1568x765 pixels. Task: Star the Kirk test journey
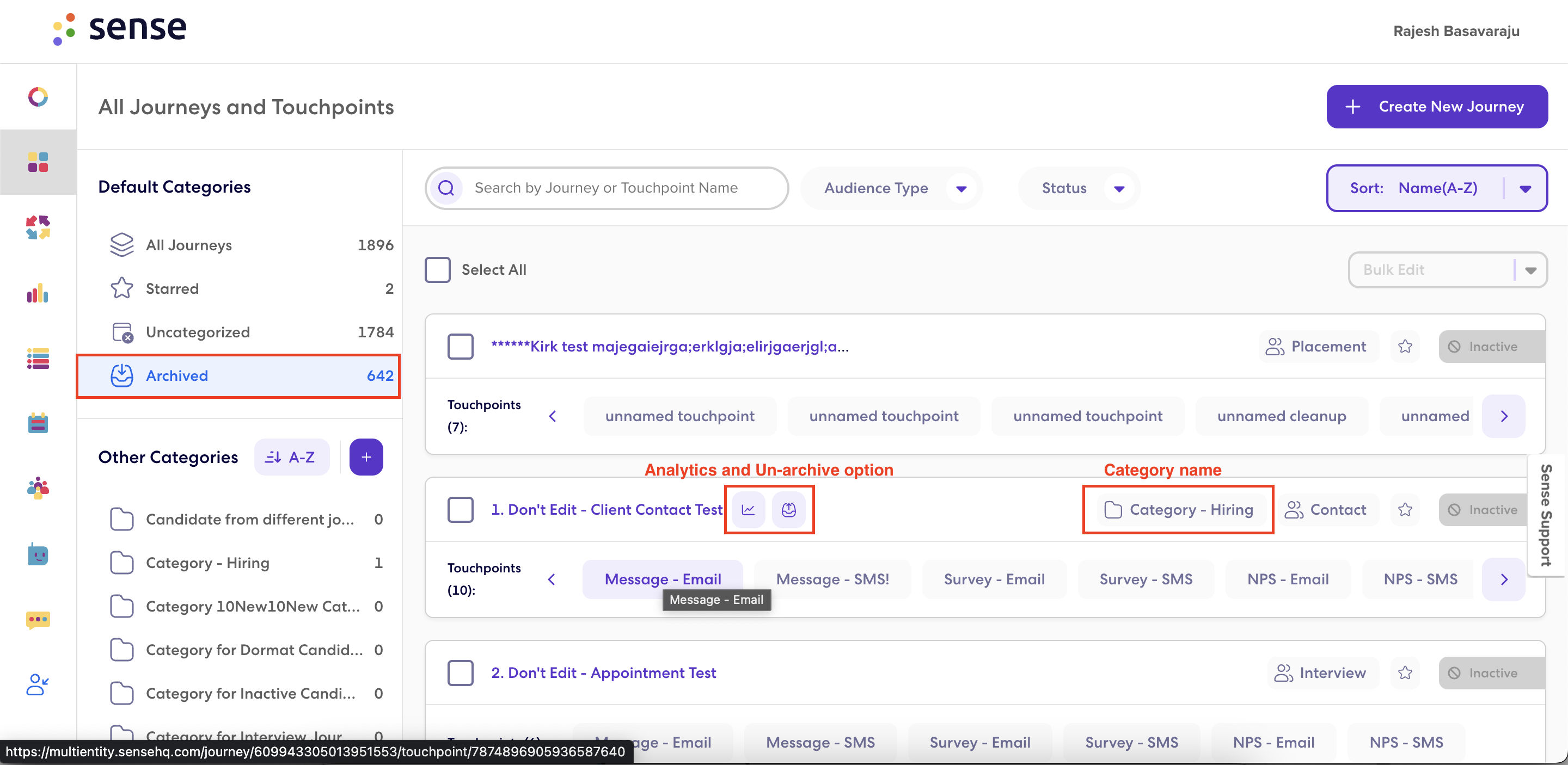point(1405,347)
